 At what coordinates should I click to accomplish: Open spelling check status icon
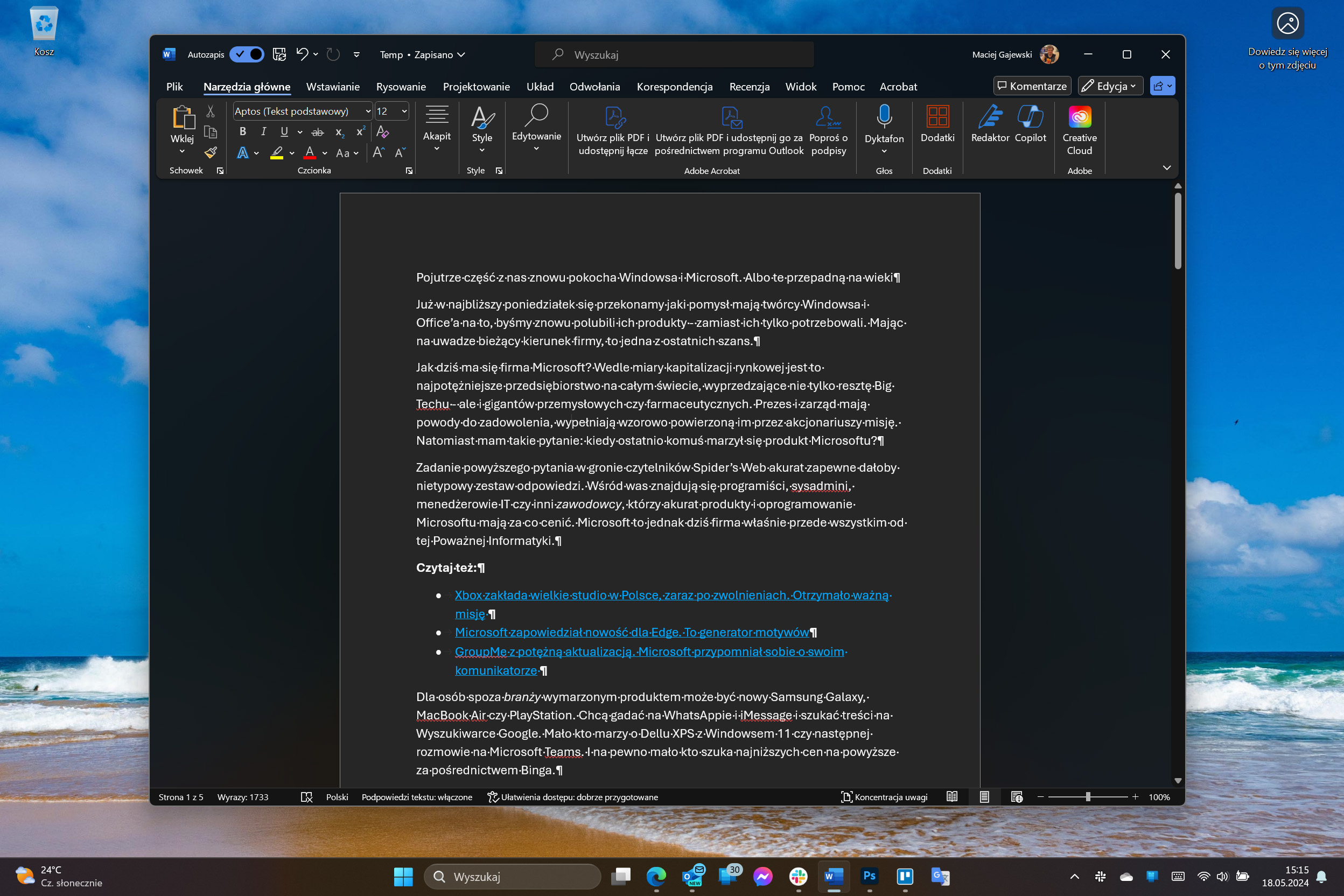[307, 797]
